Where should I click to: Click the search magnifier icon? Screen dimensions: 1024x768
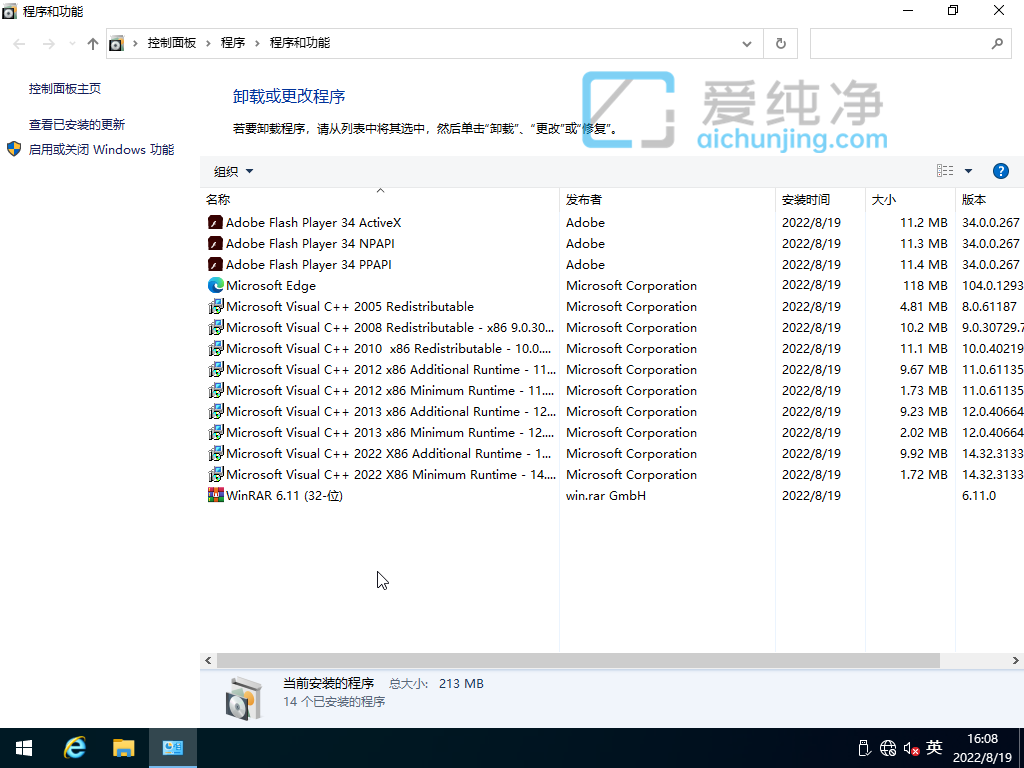997,44
